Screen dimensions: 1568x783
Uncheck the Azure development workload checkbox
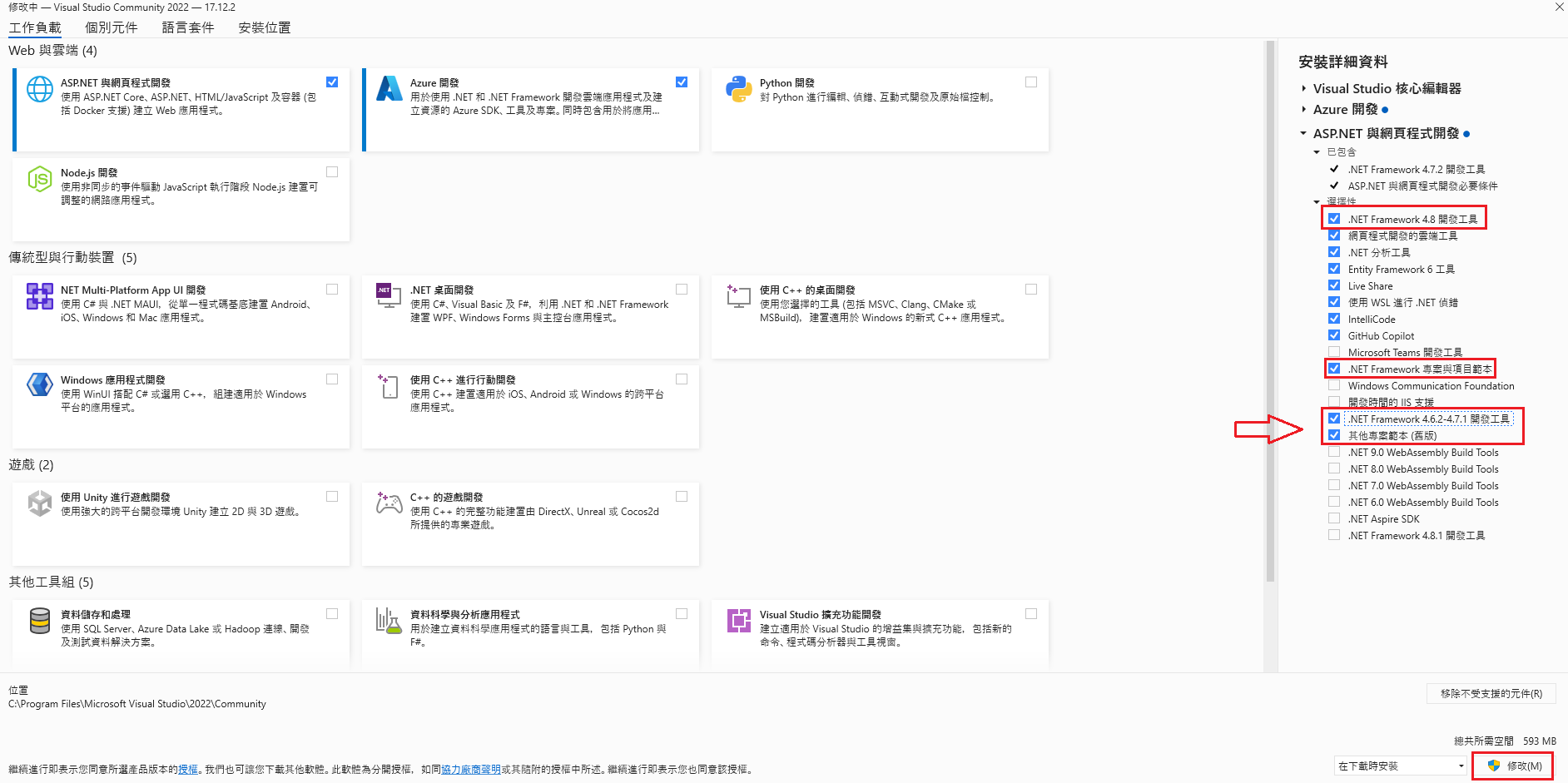click(x=682, y=82)
